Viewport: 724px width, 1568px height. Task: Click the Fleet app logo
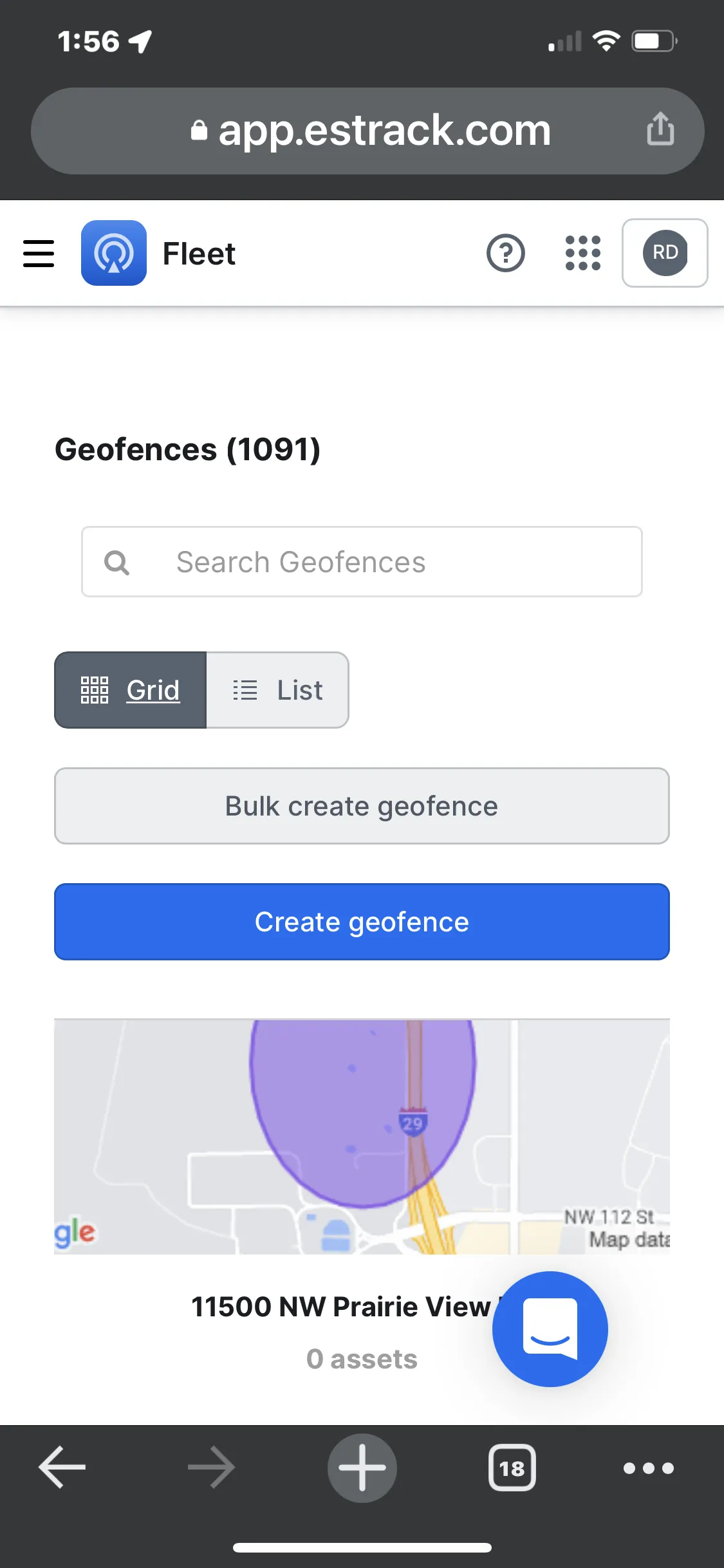click(113, 254)
